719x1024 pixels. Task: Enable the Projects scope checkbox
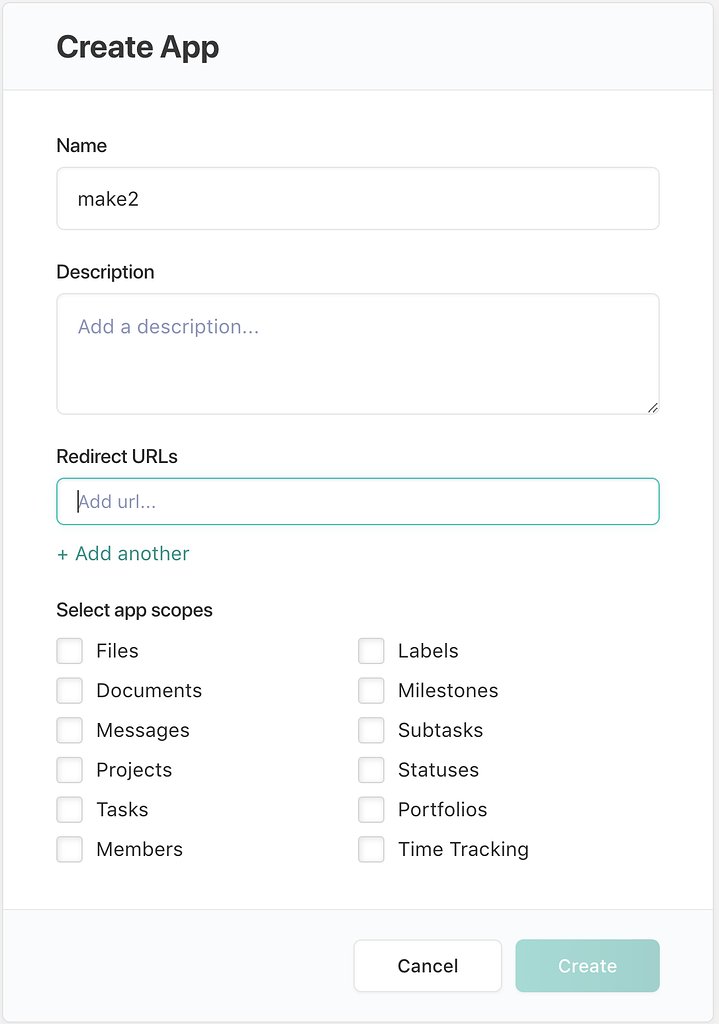click(69, 769)
